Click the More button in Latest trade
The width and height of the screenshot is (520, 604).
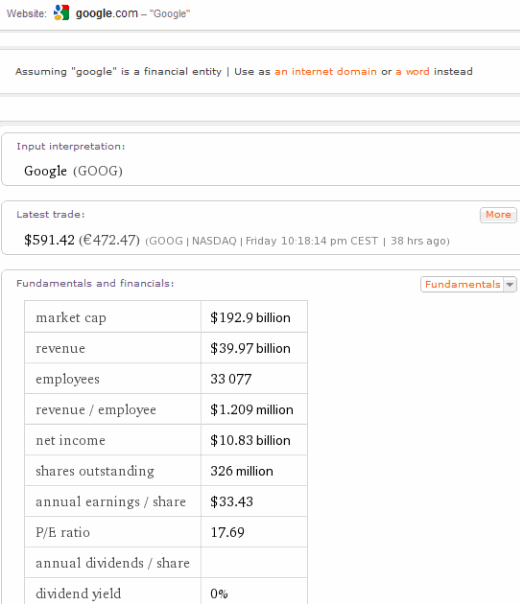498,215
